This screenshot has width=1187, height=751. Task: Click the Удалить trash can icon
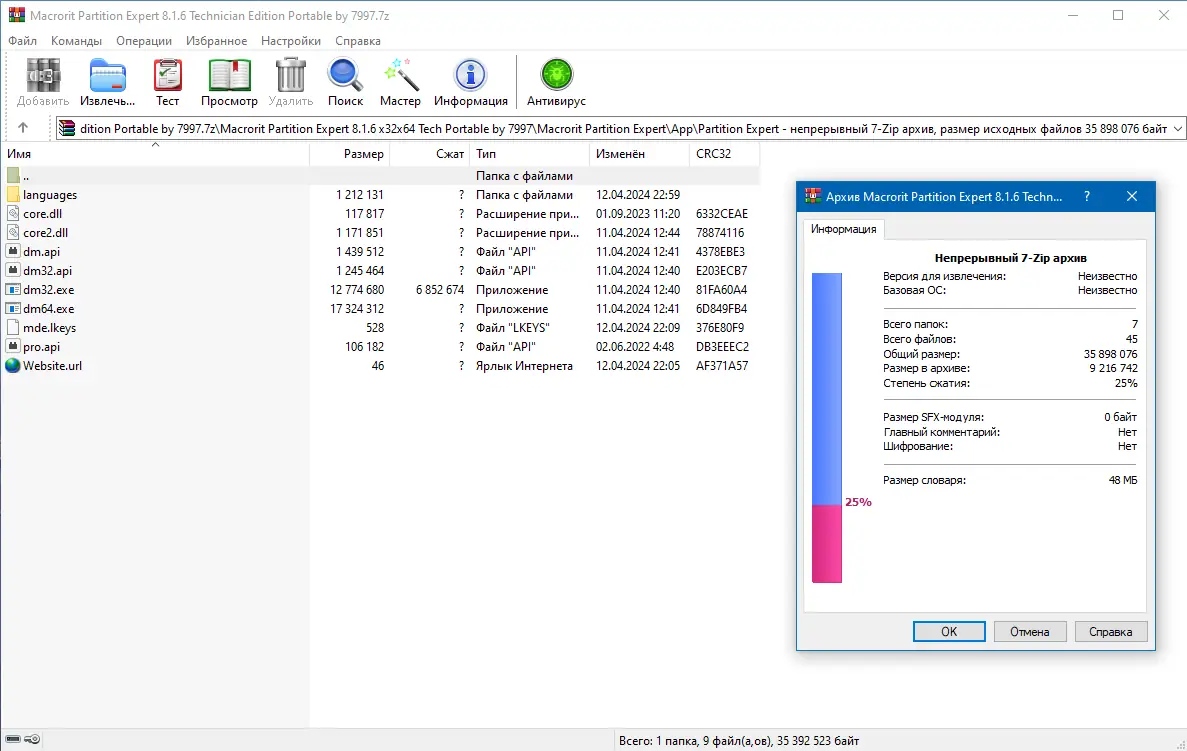coord(291,75)
